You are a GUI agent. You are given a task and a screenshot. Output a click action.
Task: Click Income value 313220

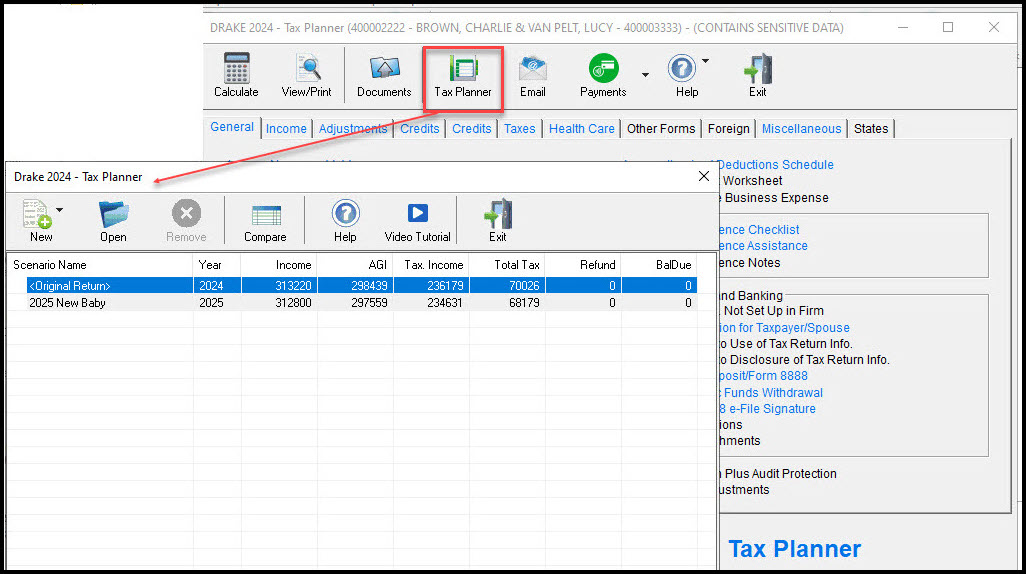[x=293, y=285]
